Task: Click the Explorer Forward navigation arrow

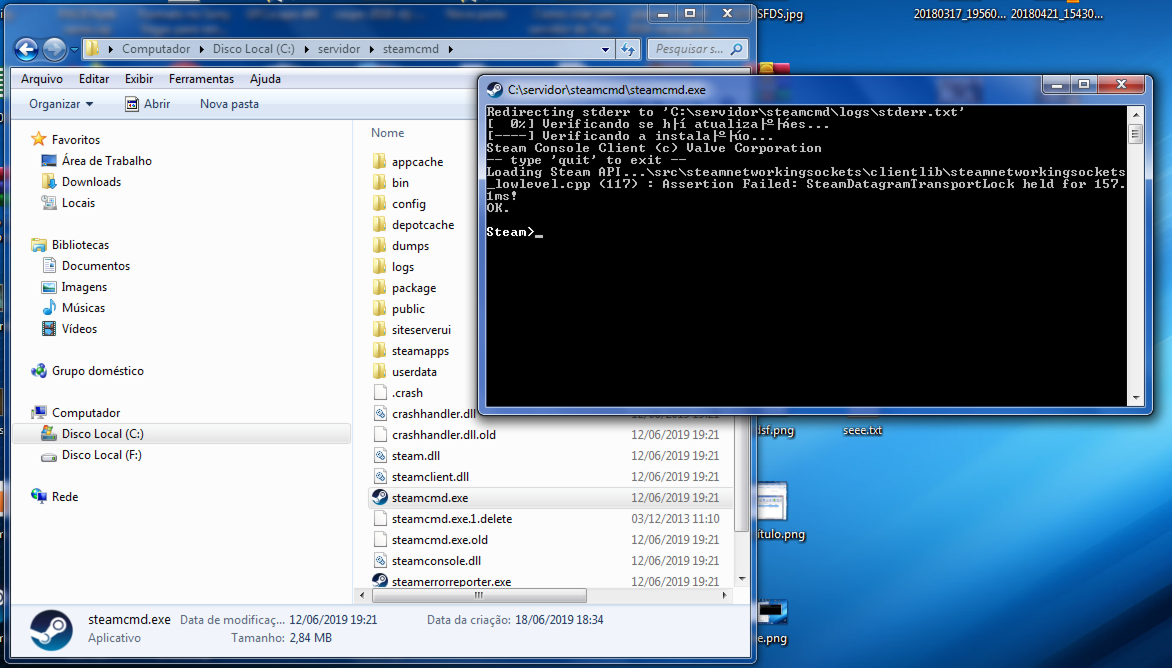Action: [54, 49]
